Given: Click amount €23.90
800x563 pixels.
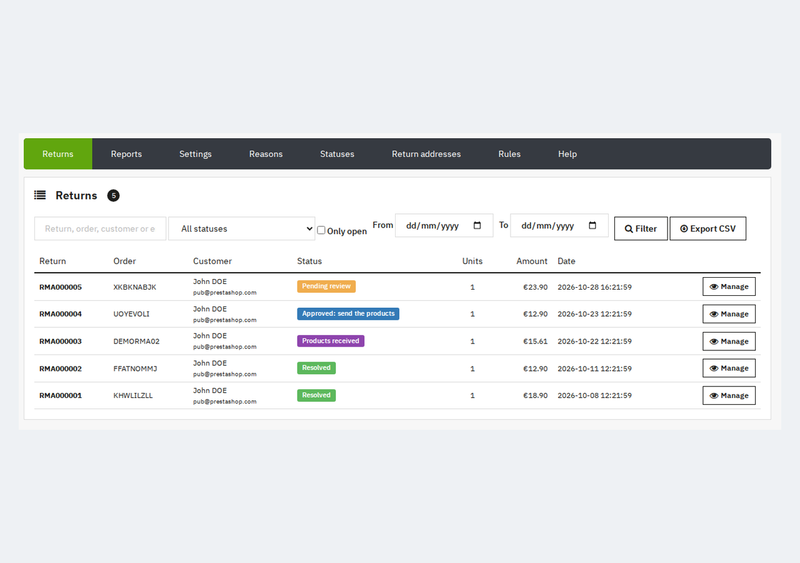Looking at the screenshot, I should (535, 287).
